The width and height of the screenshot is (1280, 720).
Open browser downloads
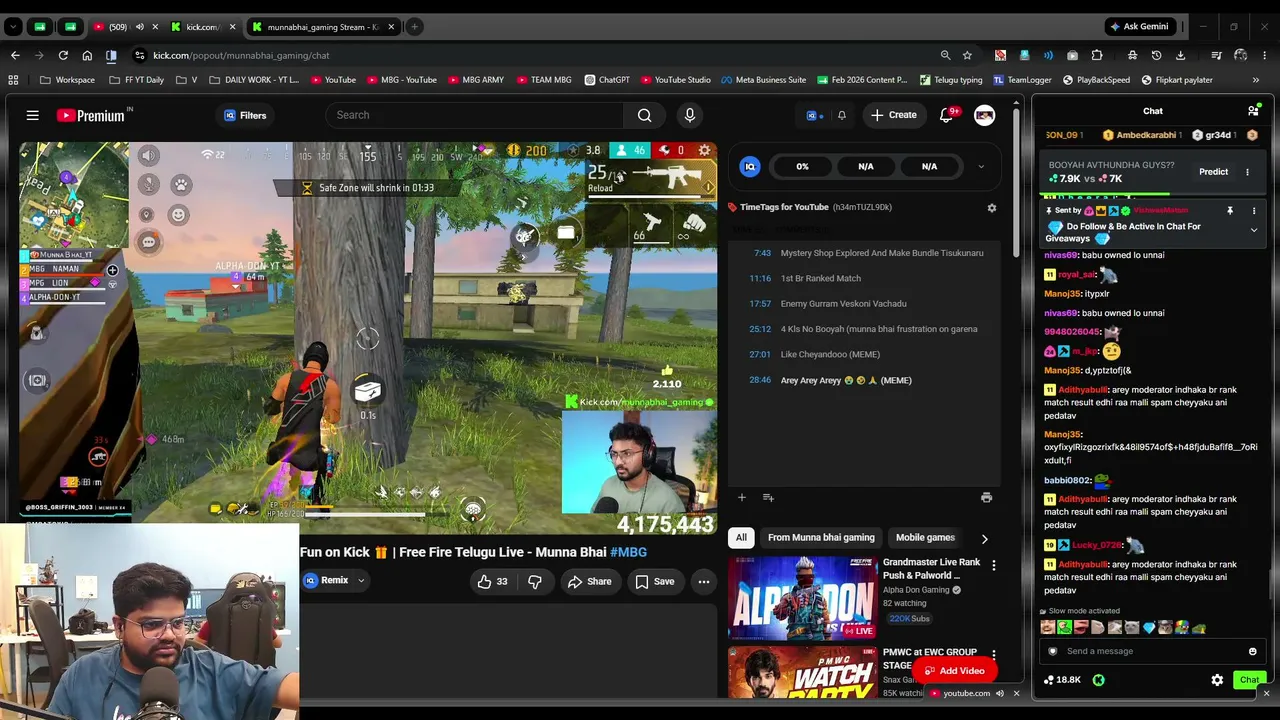click(x=1180, y=55)
